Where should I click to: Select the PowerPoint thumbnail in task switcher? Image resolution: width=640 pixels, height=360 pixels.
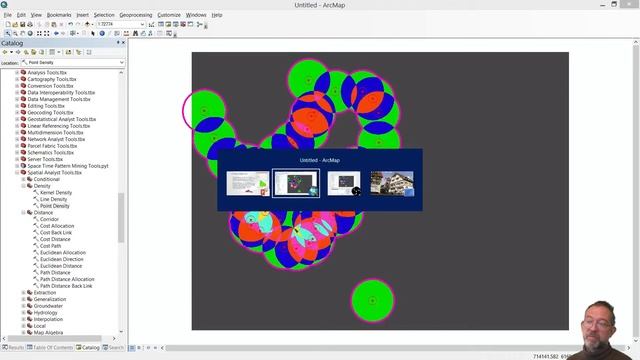[248, 184]
